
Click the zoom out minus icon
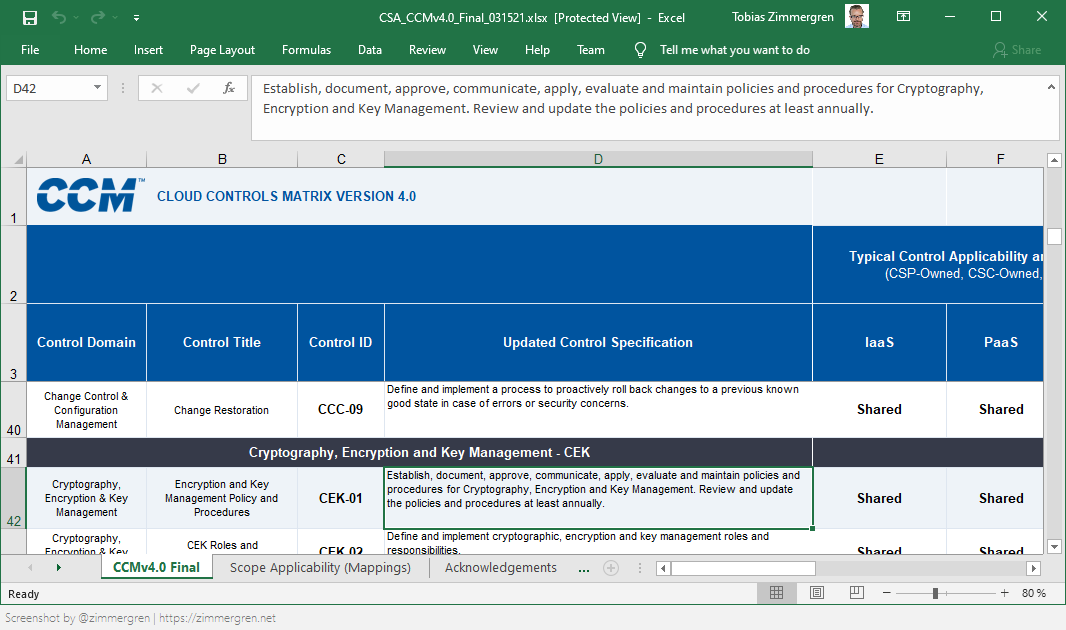(887, 593)
